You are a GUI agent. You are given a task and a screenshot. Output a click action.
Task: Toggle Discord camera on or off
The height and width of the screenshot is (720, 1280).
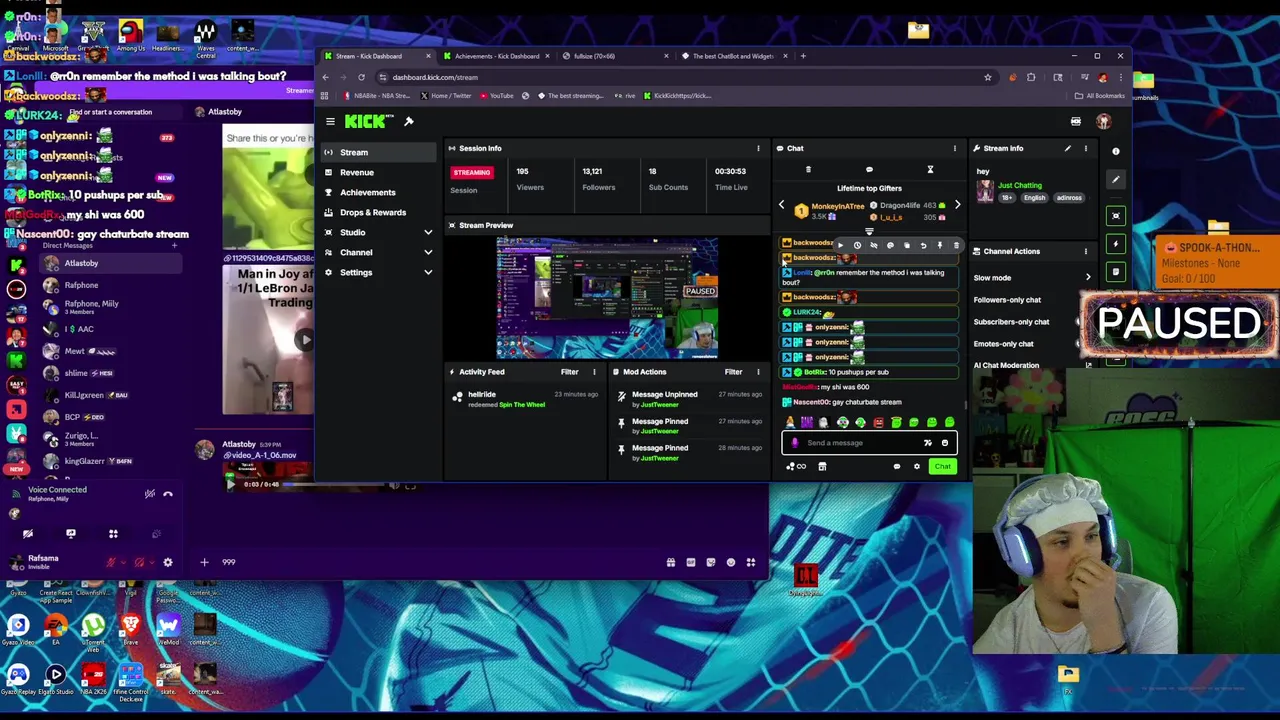click(28, 534)
